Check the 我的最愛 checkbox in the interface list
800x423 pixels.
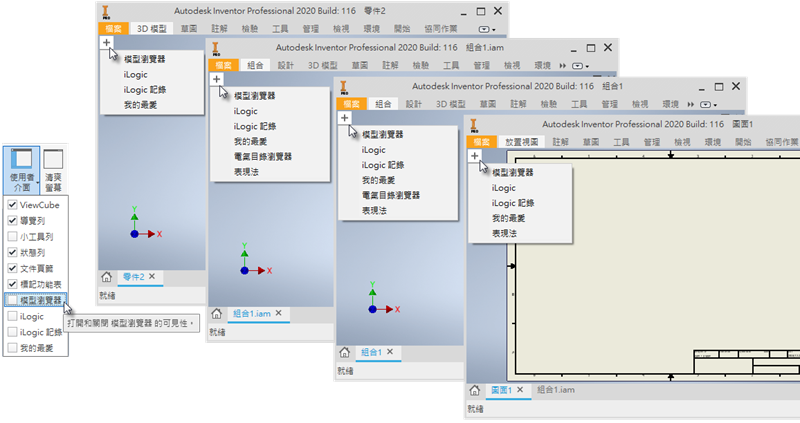point(12,347)
